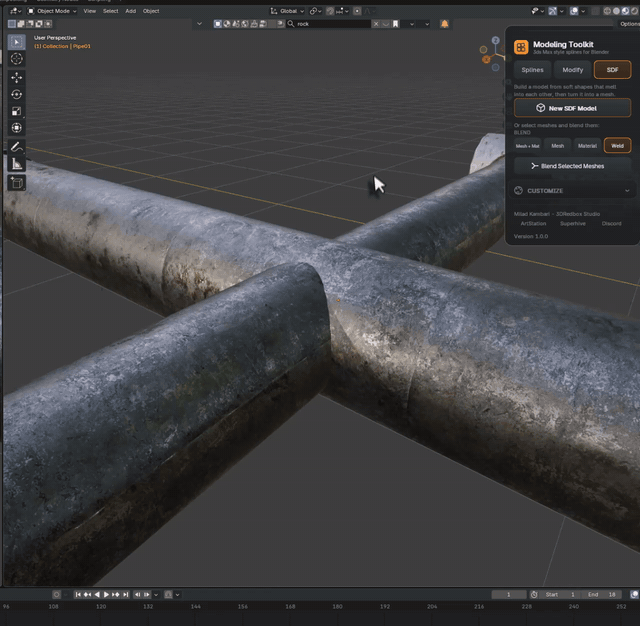Viewport: 640px width, 626px height.
Task: Open the Global orientation dropdown
Action: point(287,11)
